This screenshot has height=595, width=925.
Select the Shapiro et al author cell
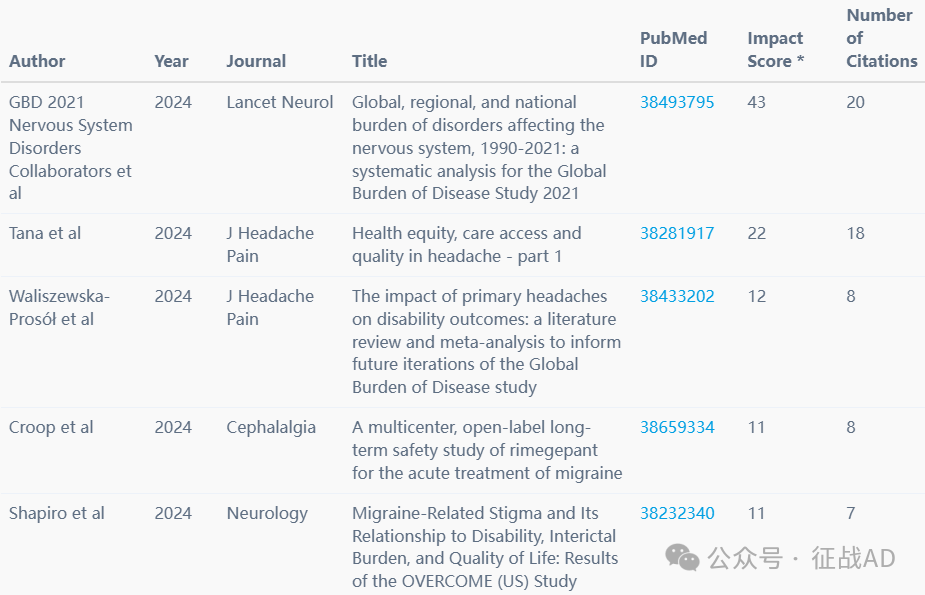57,513
